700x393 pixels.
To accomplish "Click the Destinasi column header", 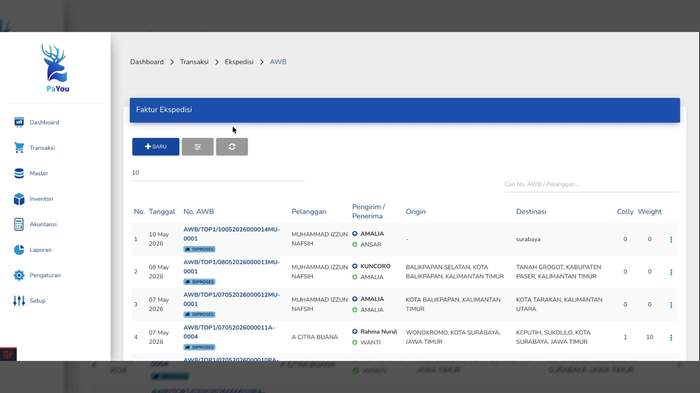I will click(x=531, y=212).
